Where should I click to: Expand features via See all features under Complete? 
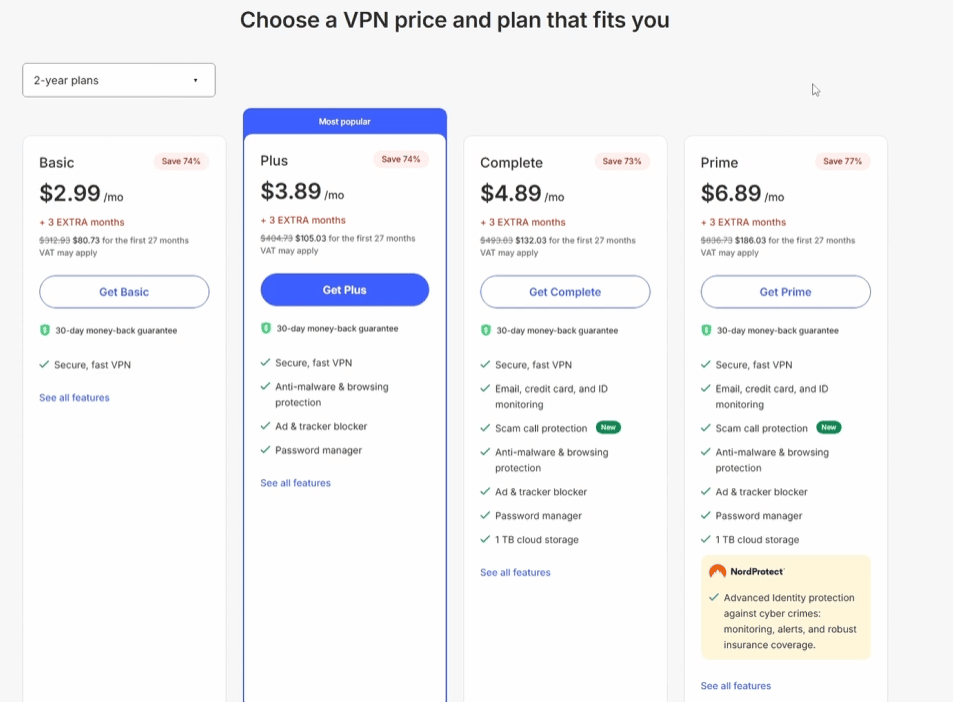coord(518,571)
